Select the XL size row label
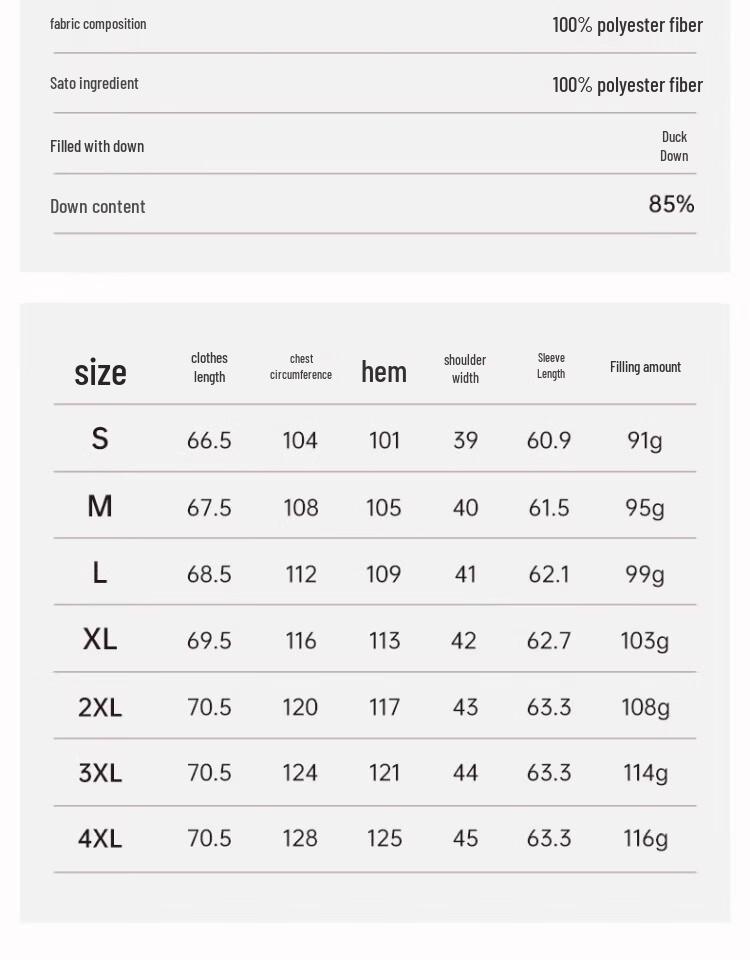 [x=100, y=639]
